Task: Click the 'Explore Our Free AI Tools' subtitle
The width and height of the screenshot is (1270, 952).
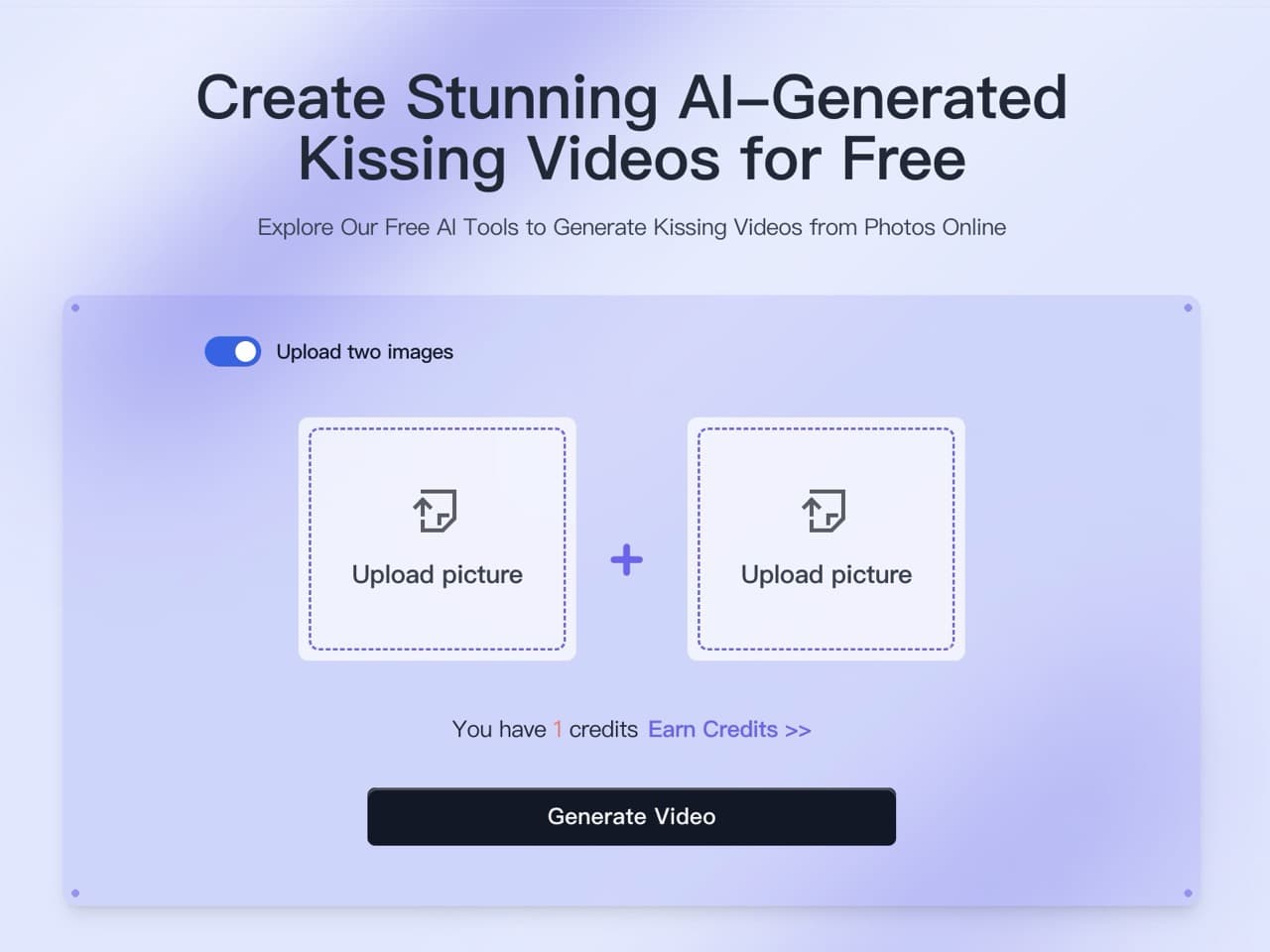Action: [x=632, y=227]
